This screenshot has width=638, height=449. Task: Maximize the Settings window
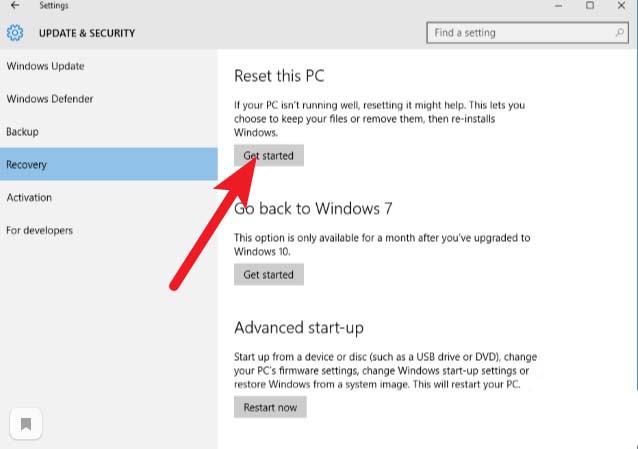click(x=590, y=6)
